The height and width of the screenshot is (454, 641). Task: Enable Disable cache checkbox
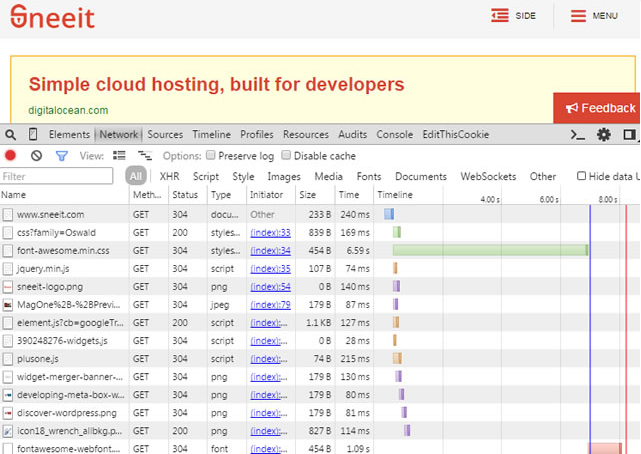tap(286, 155)
